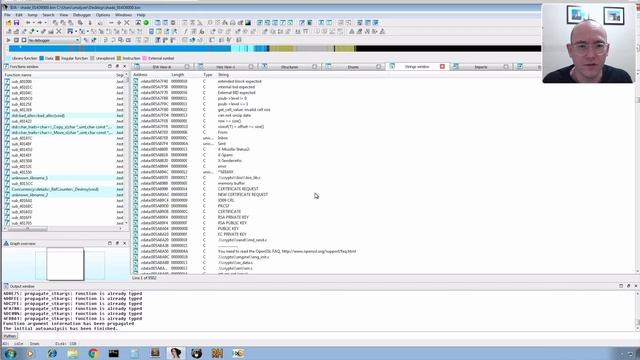Screen dimensions: 640x360
Task: Click the Output window panel icon
Action: pos(6,286)
